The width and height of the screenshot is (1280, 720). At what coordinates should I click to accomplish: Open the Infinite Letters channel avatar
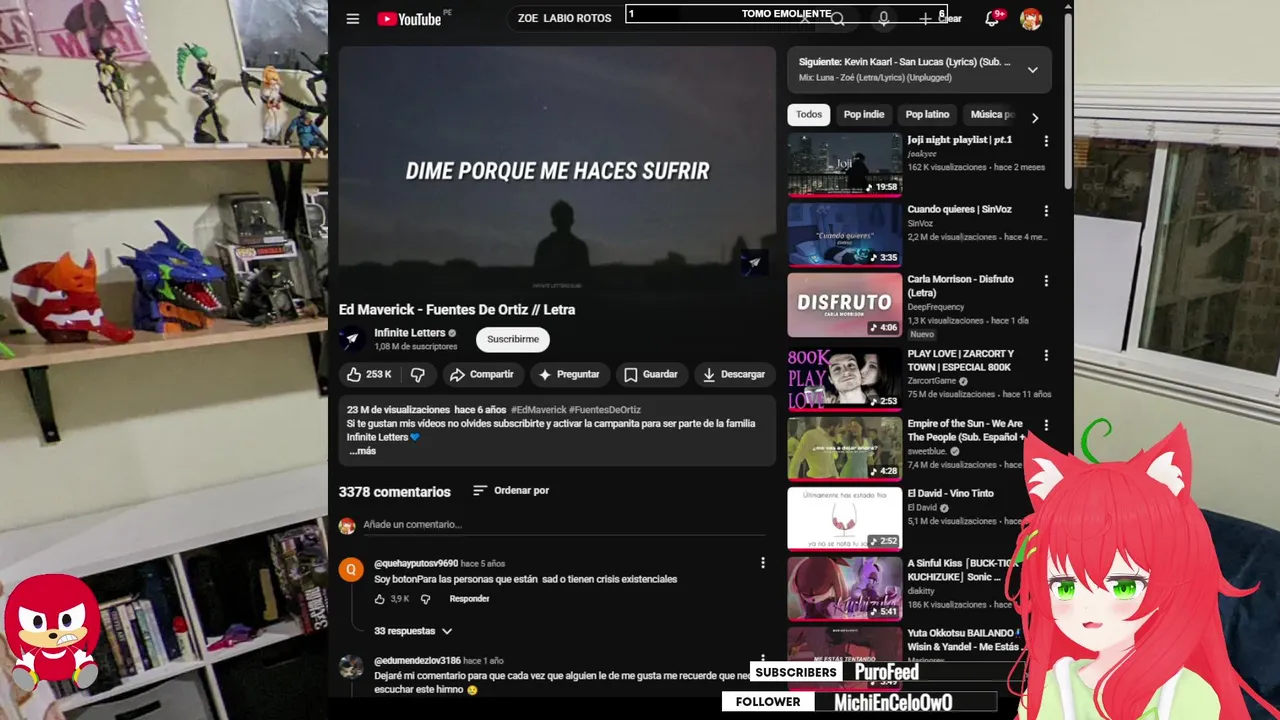click(x=351, y=339)
